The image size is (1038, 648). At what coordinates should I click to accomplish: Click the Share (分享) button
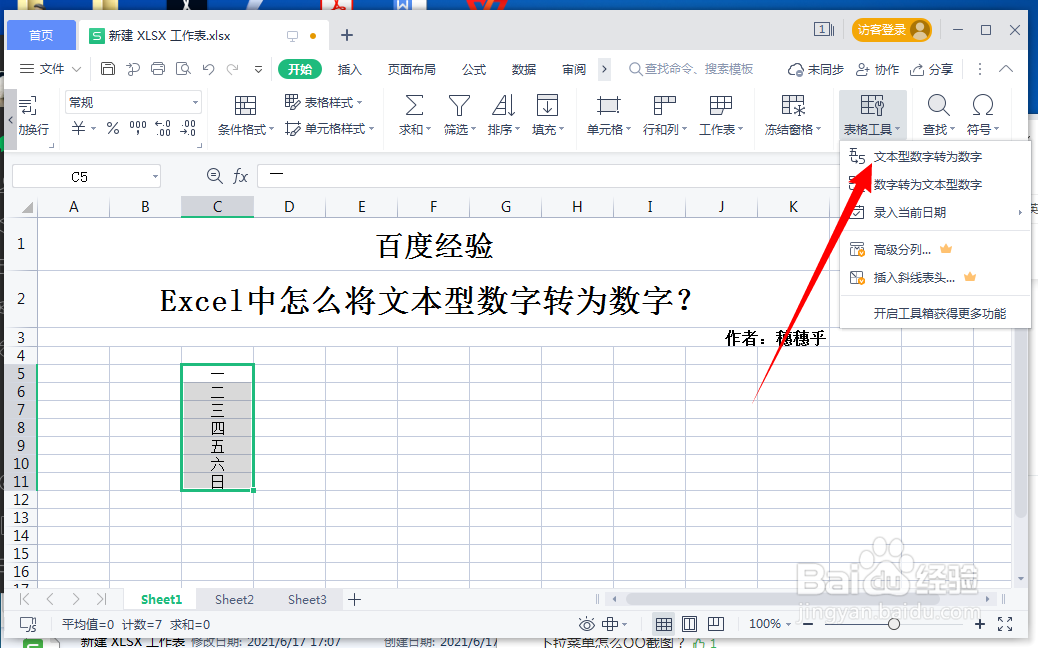coord(931,69)
